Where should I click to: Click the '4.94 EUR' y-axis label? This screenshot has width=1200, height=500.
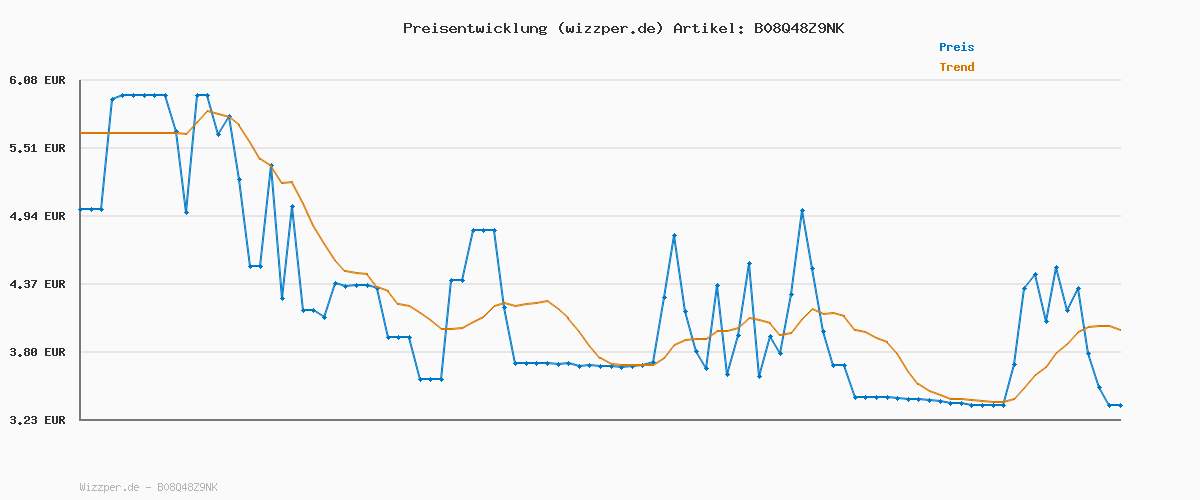coord(37,216)
